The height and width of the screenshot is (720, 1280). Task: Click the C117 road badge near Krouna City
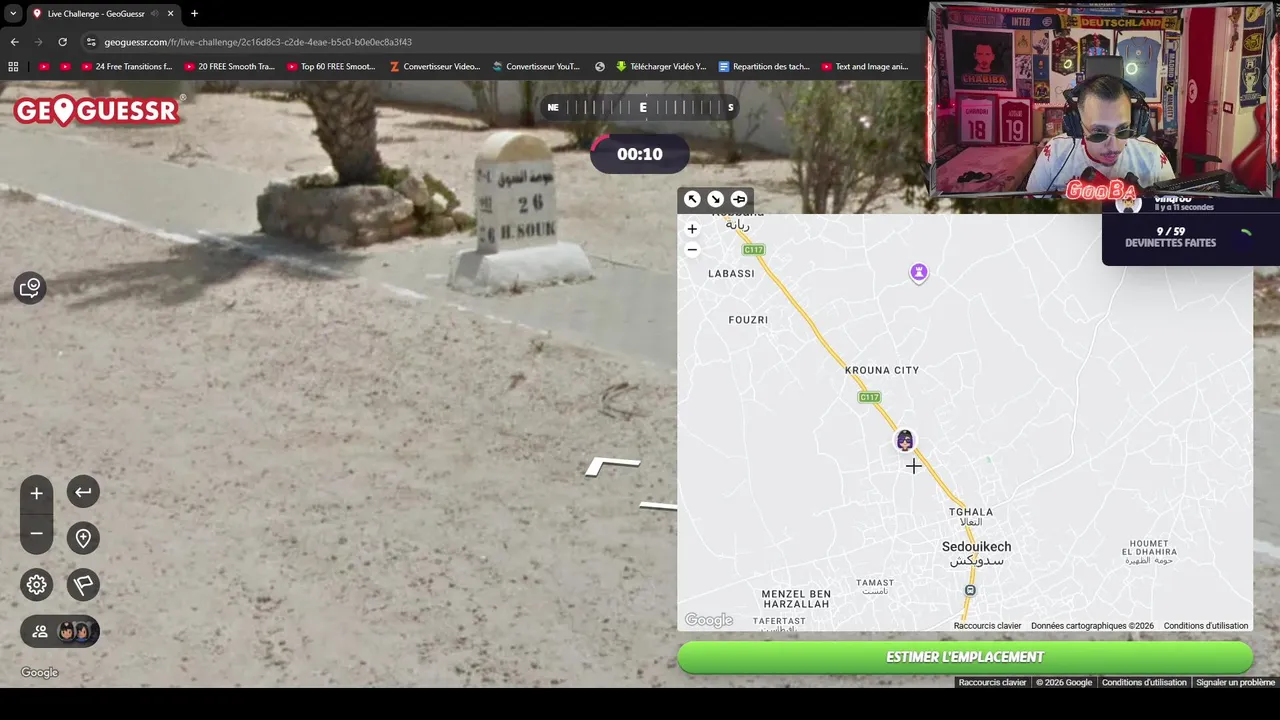click(x=869, y=397)
